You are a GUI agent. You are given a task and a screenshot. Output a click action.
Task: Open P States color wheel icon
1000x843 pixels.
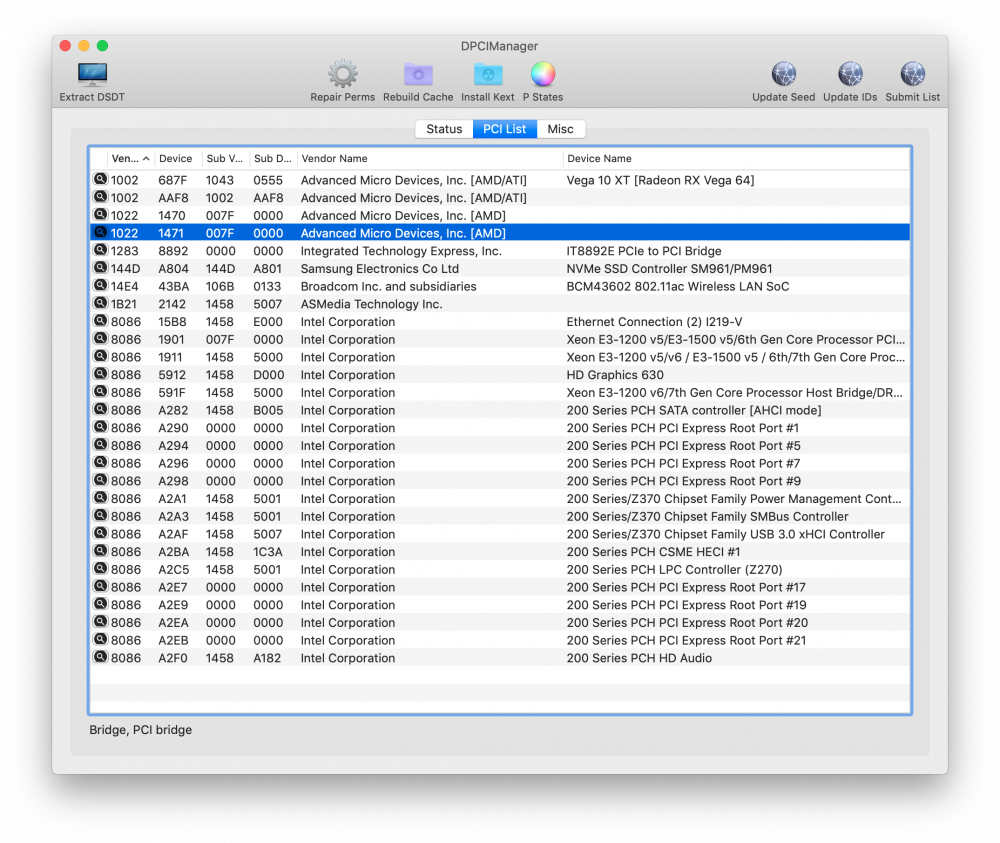coord(543,74)
